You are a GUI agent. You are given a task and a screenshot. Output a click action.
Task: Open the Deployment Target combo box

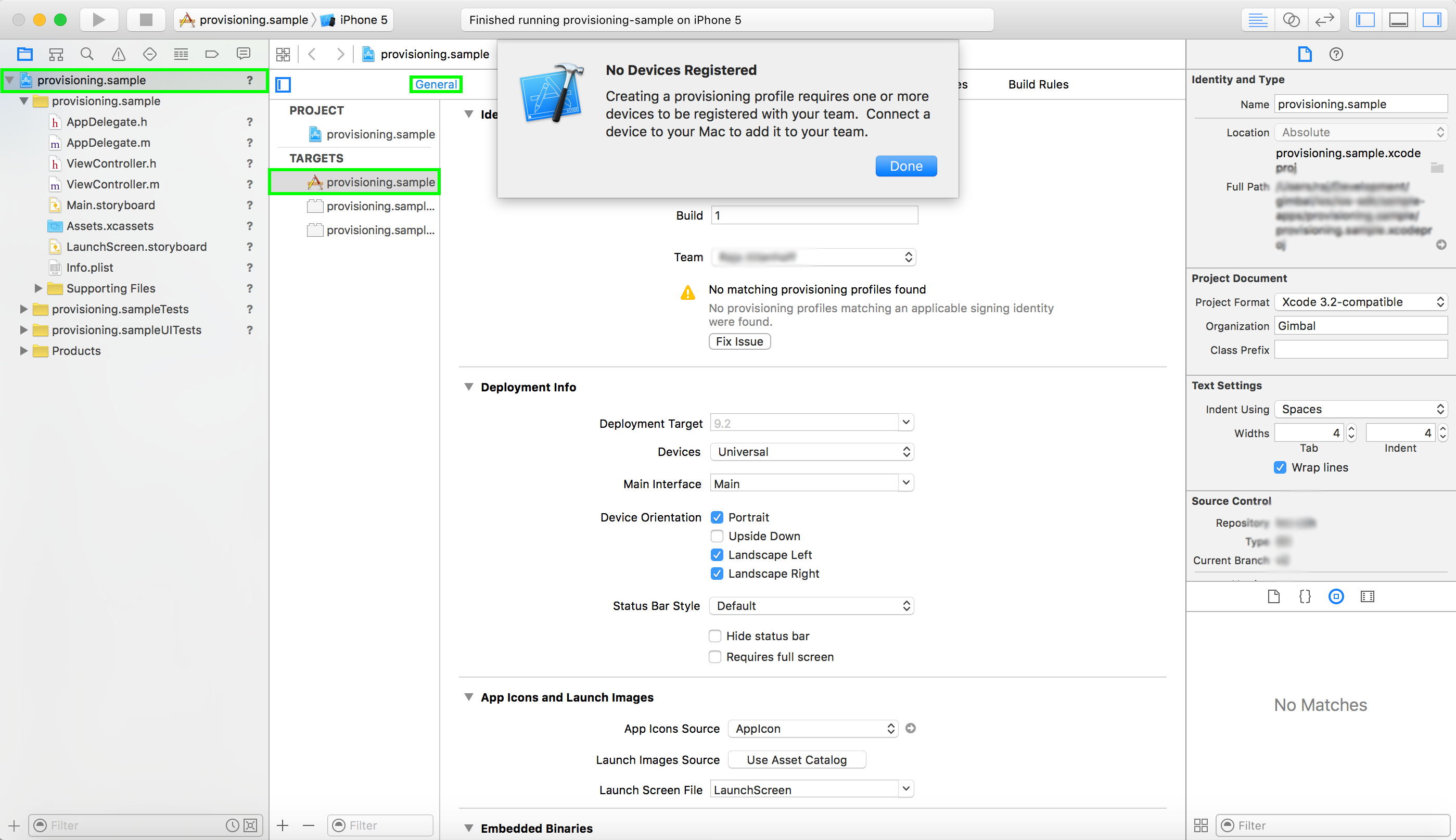812,423
